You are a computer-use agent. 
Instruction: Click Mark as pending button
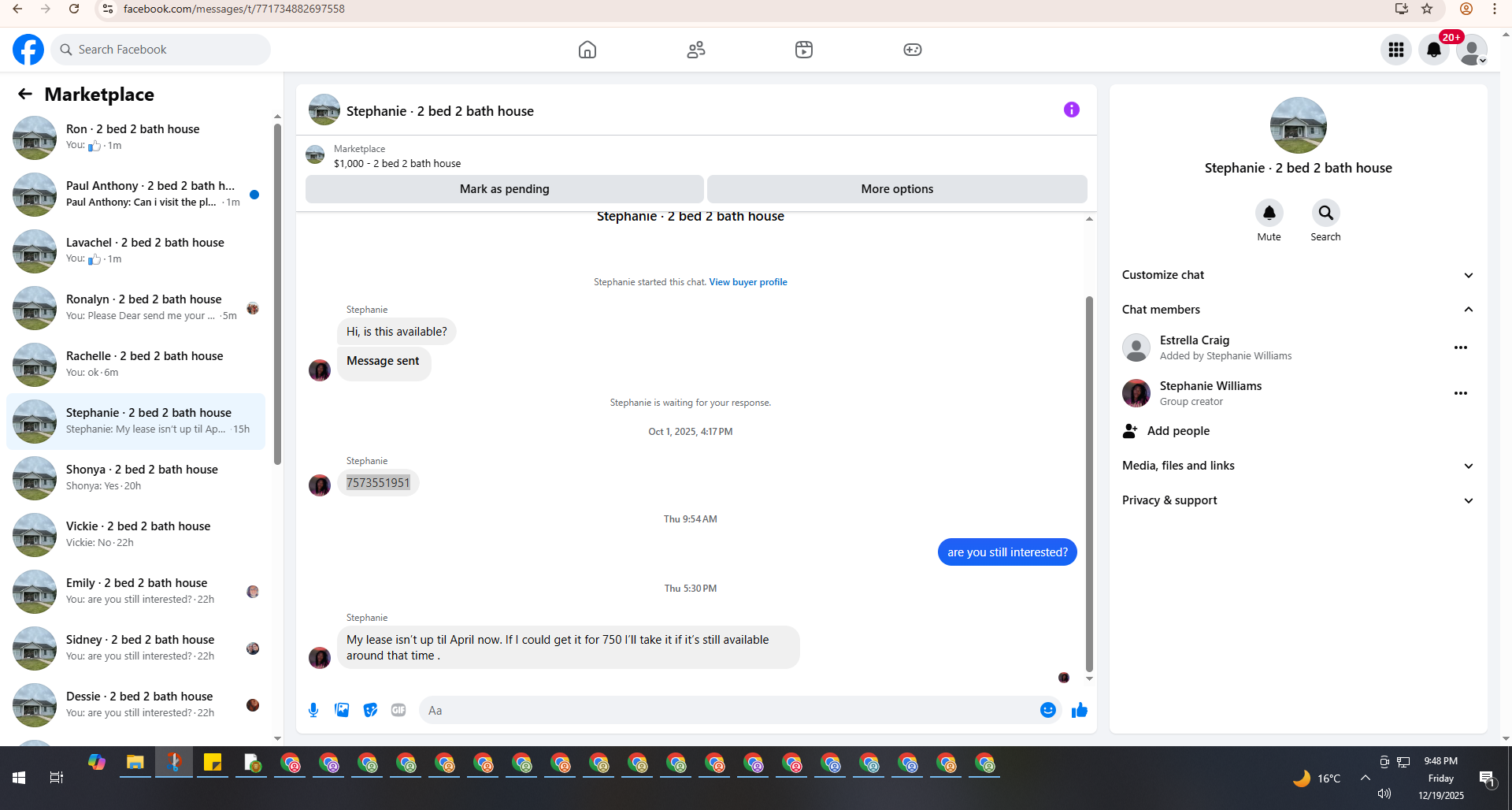pyautogui.click(x=505, y=189)
